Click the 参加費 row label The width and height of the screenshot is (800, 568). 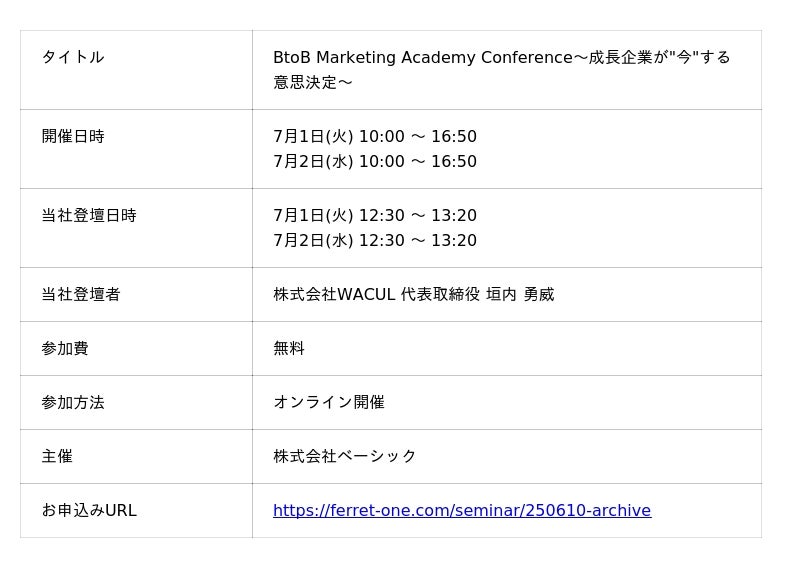tap(65, 349)
